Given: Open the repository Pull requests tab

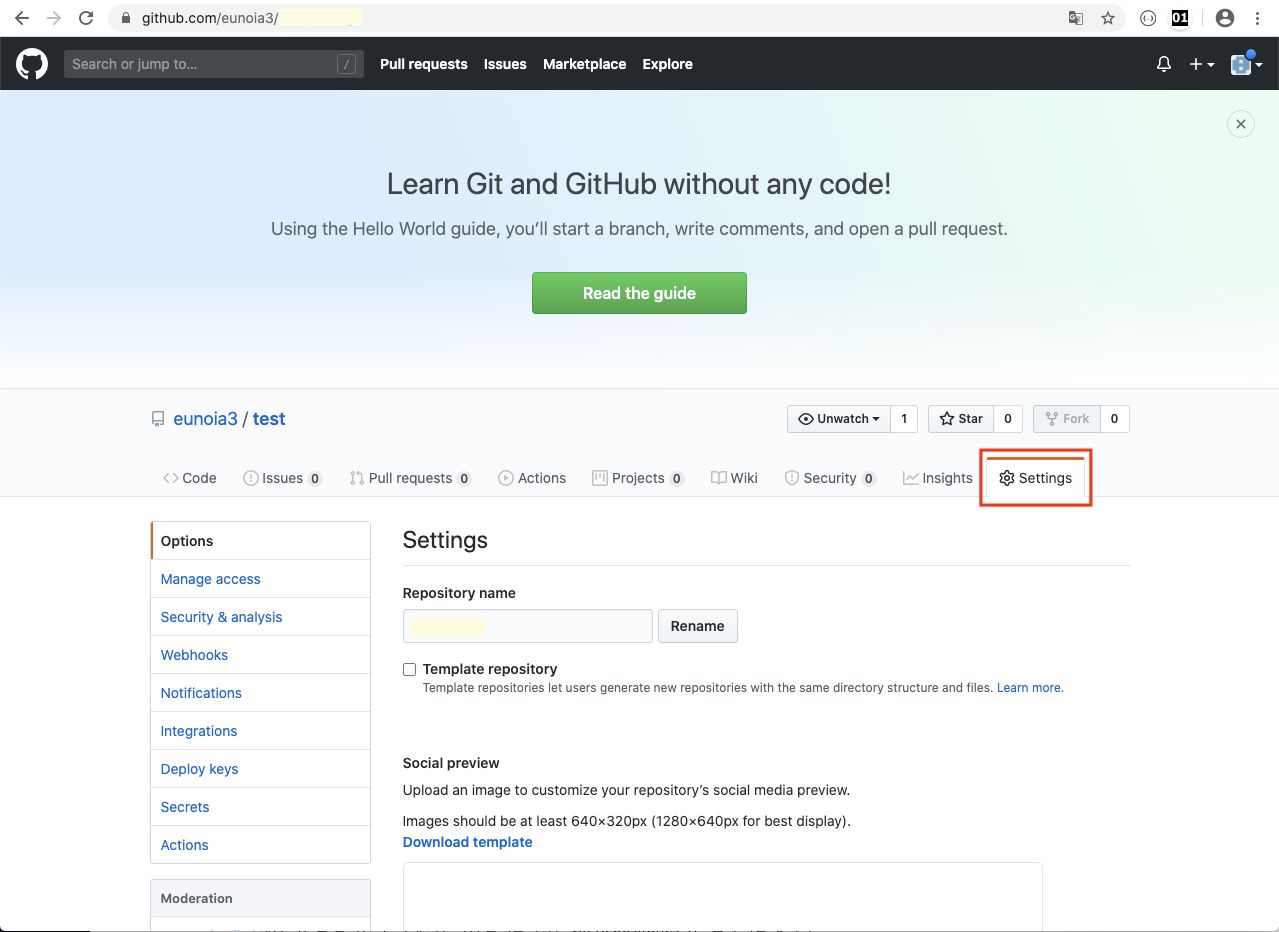Looking at the screenshot, I should [x=410, y=478].
